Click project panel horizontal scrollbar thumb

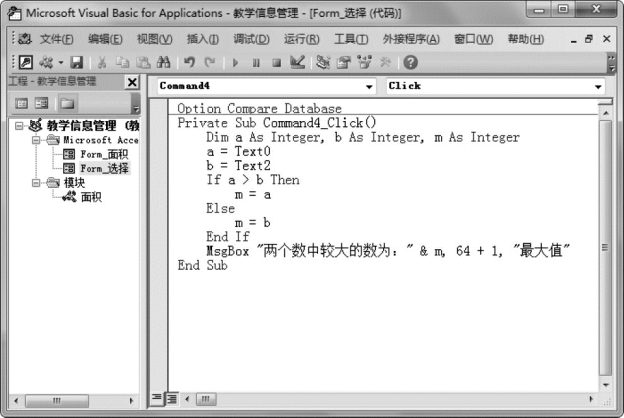coord(57,401)
